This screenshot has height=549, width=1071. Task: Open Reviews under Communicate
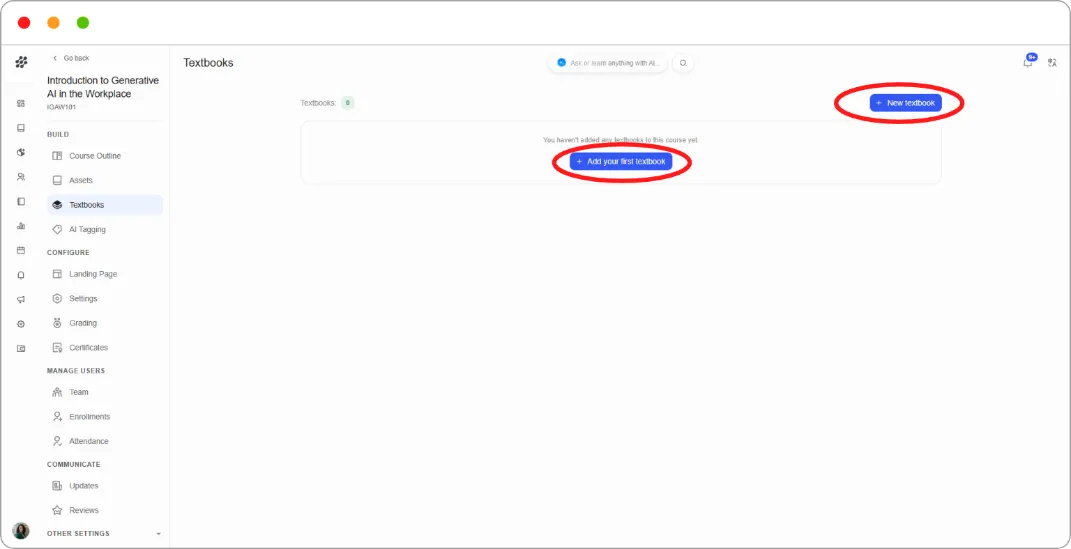point(105,510)
